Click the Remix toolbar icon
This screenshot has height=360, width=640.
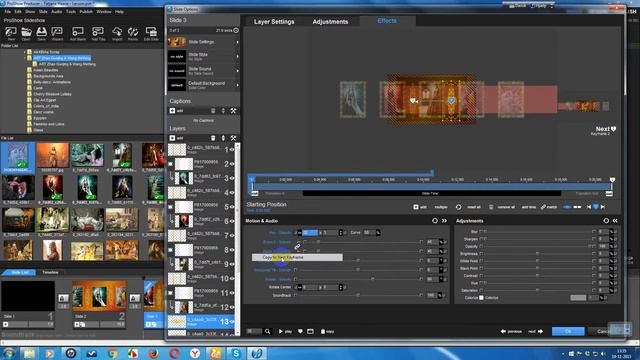click(133, 32)
